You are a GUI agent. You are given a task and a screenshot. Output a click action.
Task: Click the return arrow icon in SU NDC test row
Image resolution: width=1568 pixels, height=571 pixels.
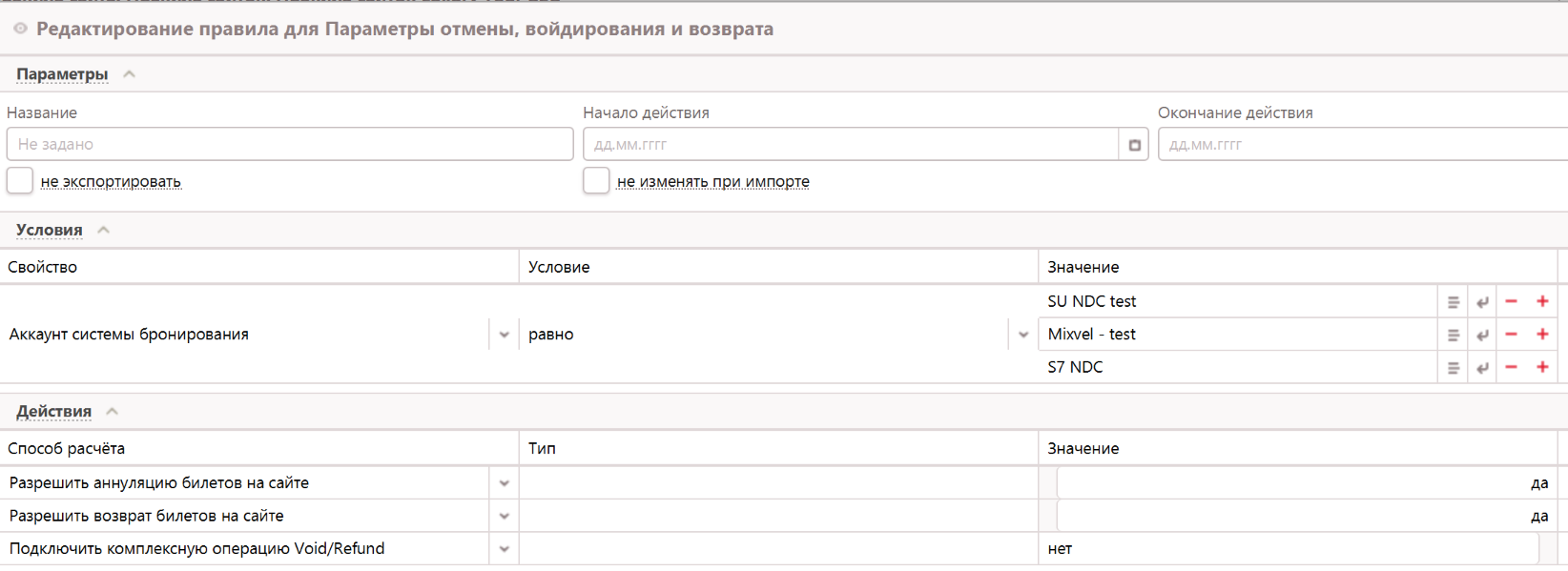coord(1482,302)
